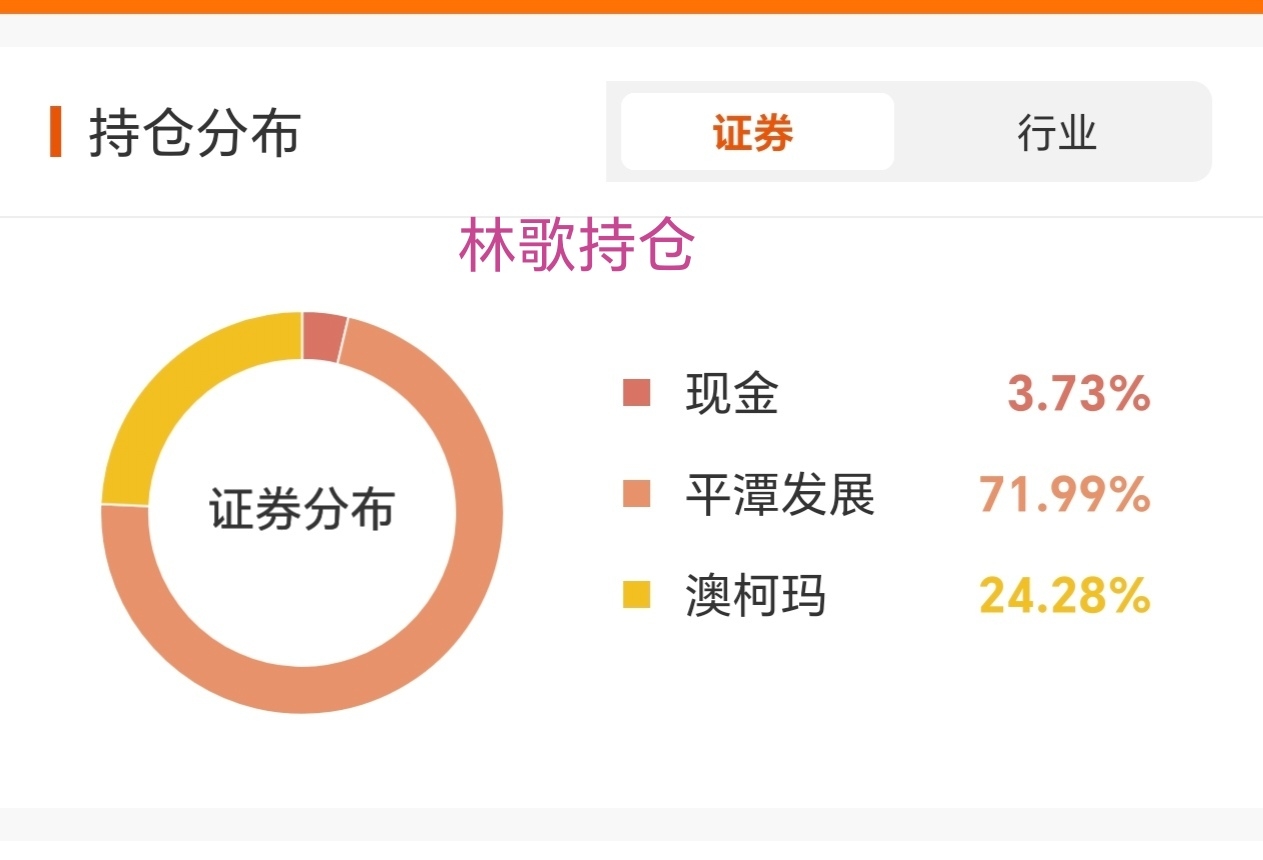Select the 平潭发展 legend label
The image size is (1263, 860).
(780, 494)
